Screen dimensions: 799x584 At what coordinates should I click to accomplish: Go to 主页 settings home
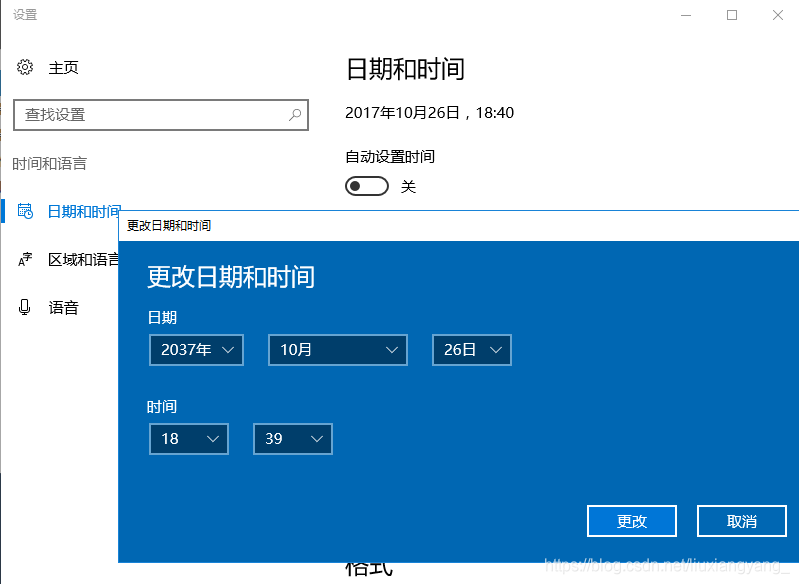tap(63, 67)
